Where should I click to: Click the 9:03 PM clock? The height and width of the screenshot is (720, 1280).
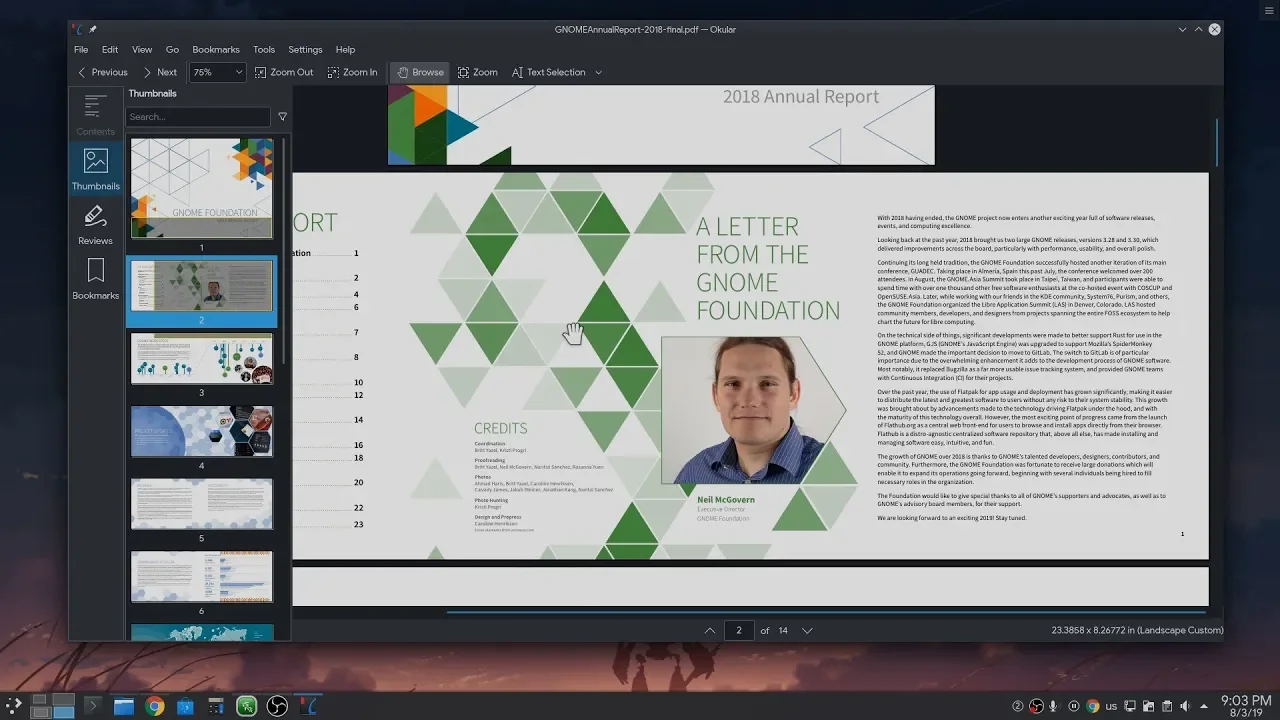(x=1246, y=700)
